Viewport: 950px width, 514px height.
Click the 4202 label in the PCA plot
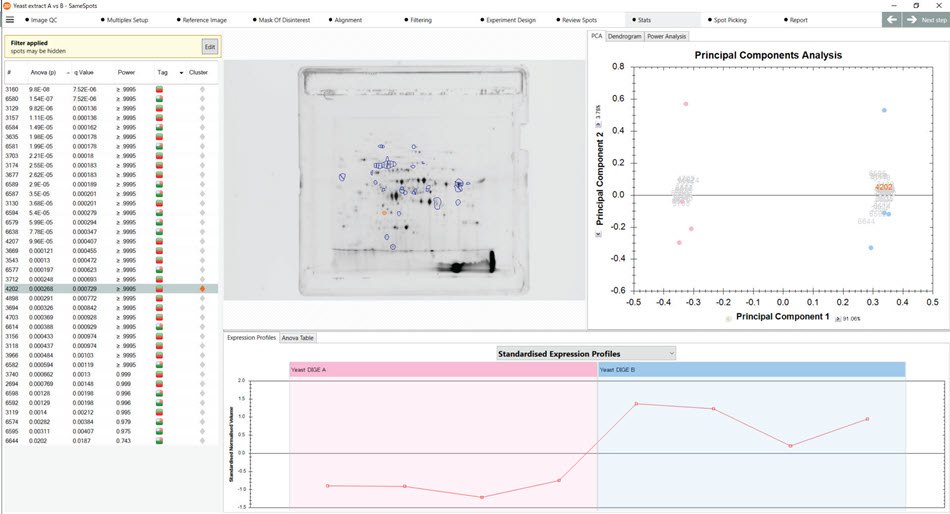coord(884,187)
